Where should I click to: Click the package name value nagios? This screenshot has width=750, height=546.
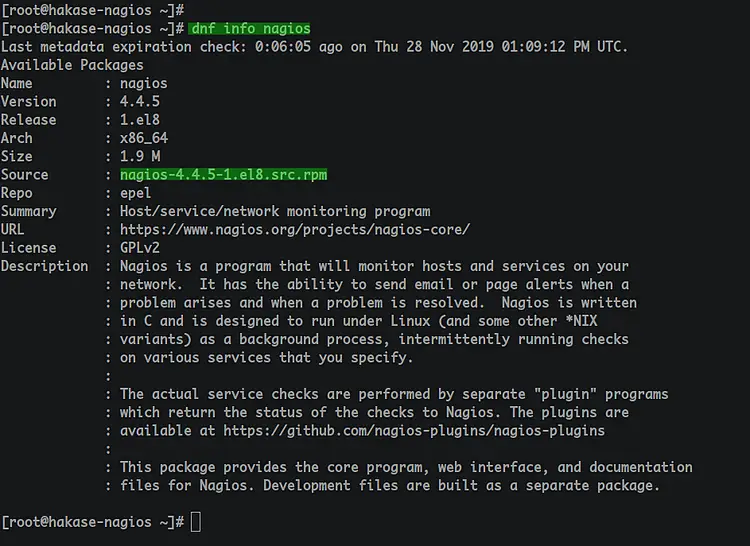(x=143, y=84)
